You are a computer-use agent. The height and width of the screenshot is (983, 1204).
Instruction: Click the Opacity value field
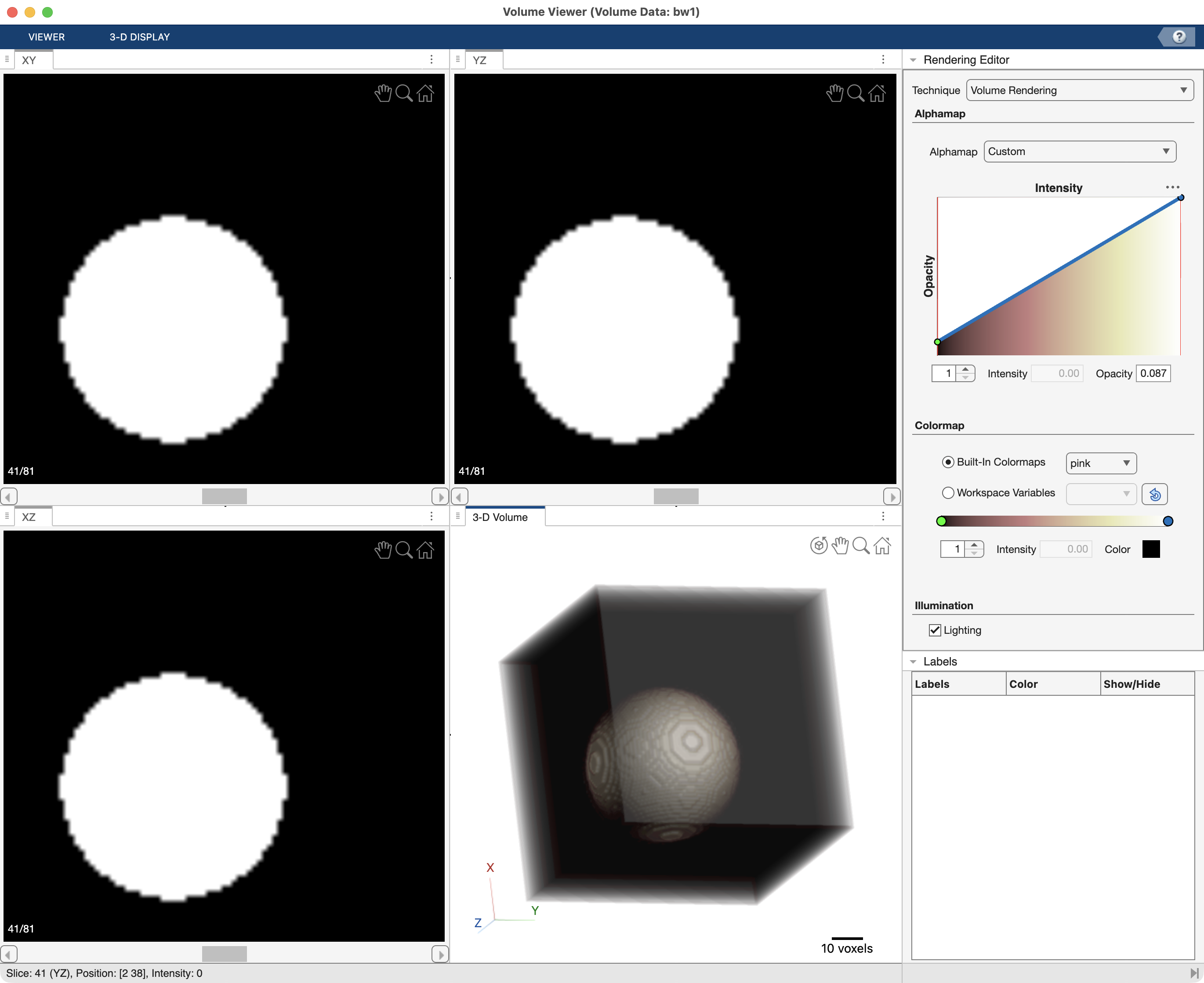click(1153, 373)
